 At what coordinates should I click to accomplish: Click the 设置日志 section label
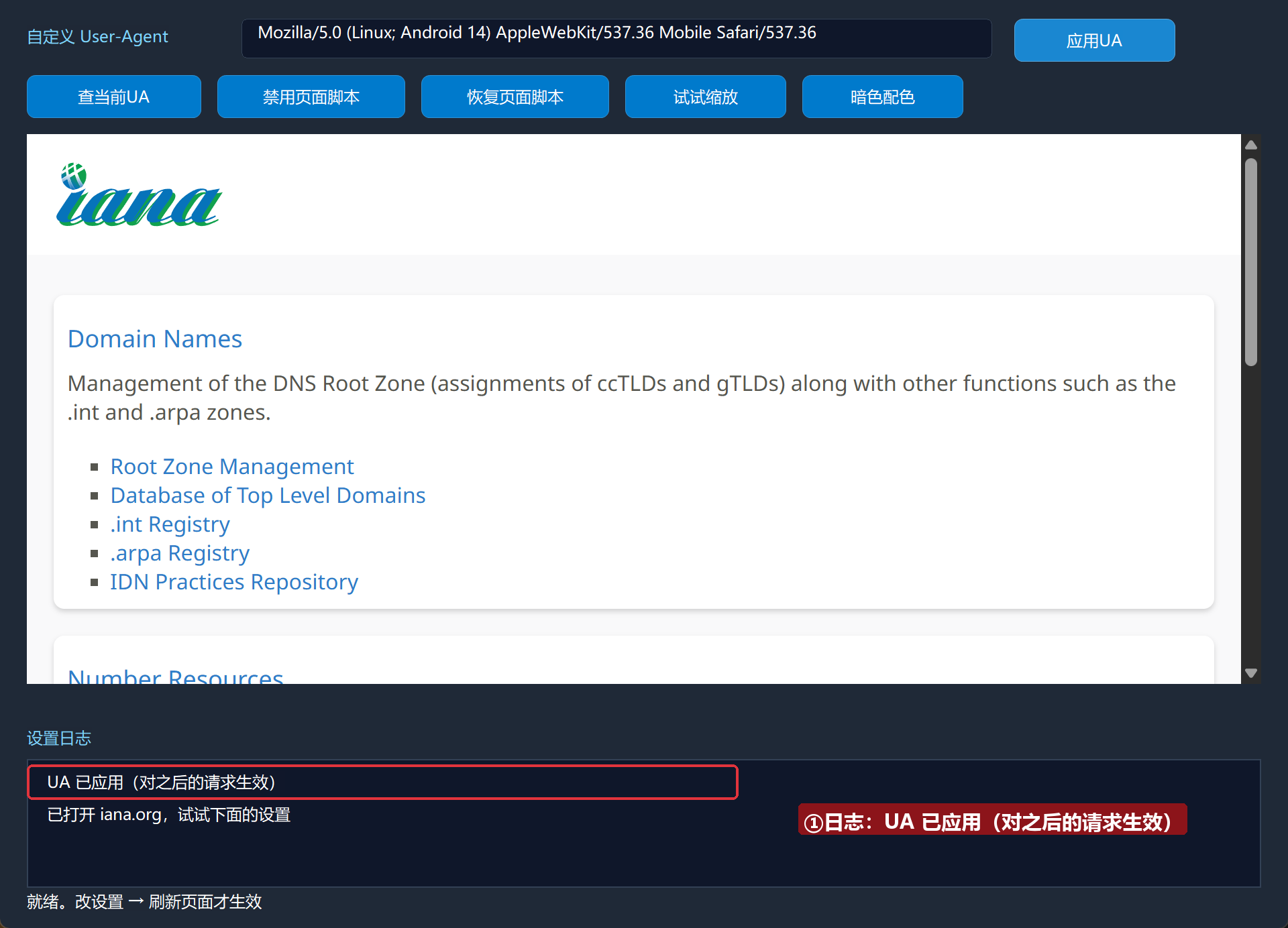[x=59, y=738]
